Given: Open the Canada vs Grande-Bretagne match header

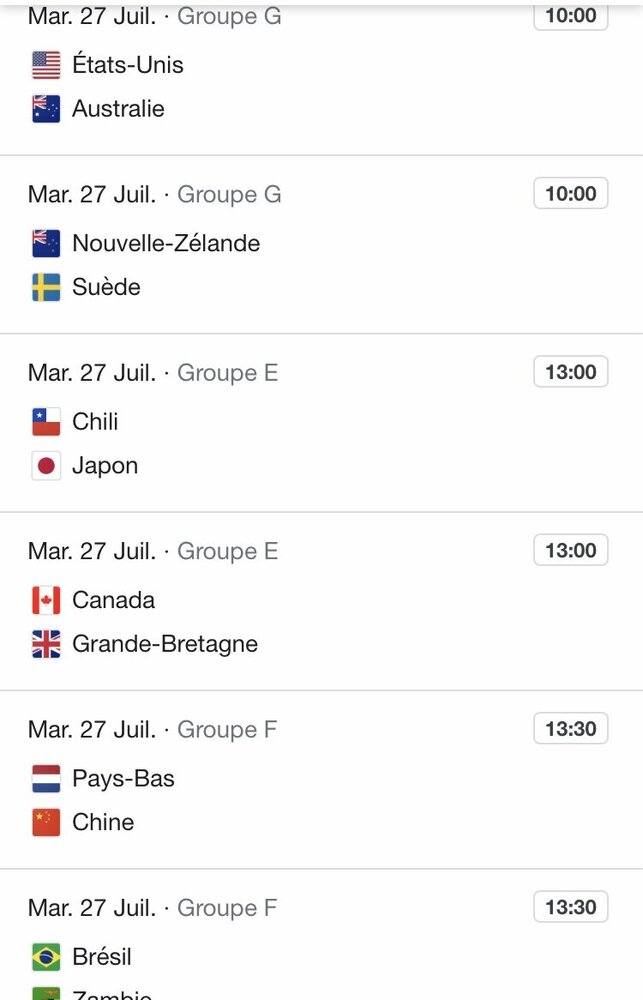Looking at the screenshot, I should click(x=153, y=551).
